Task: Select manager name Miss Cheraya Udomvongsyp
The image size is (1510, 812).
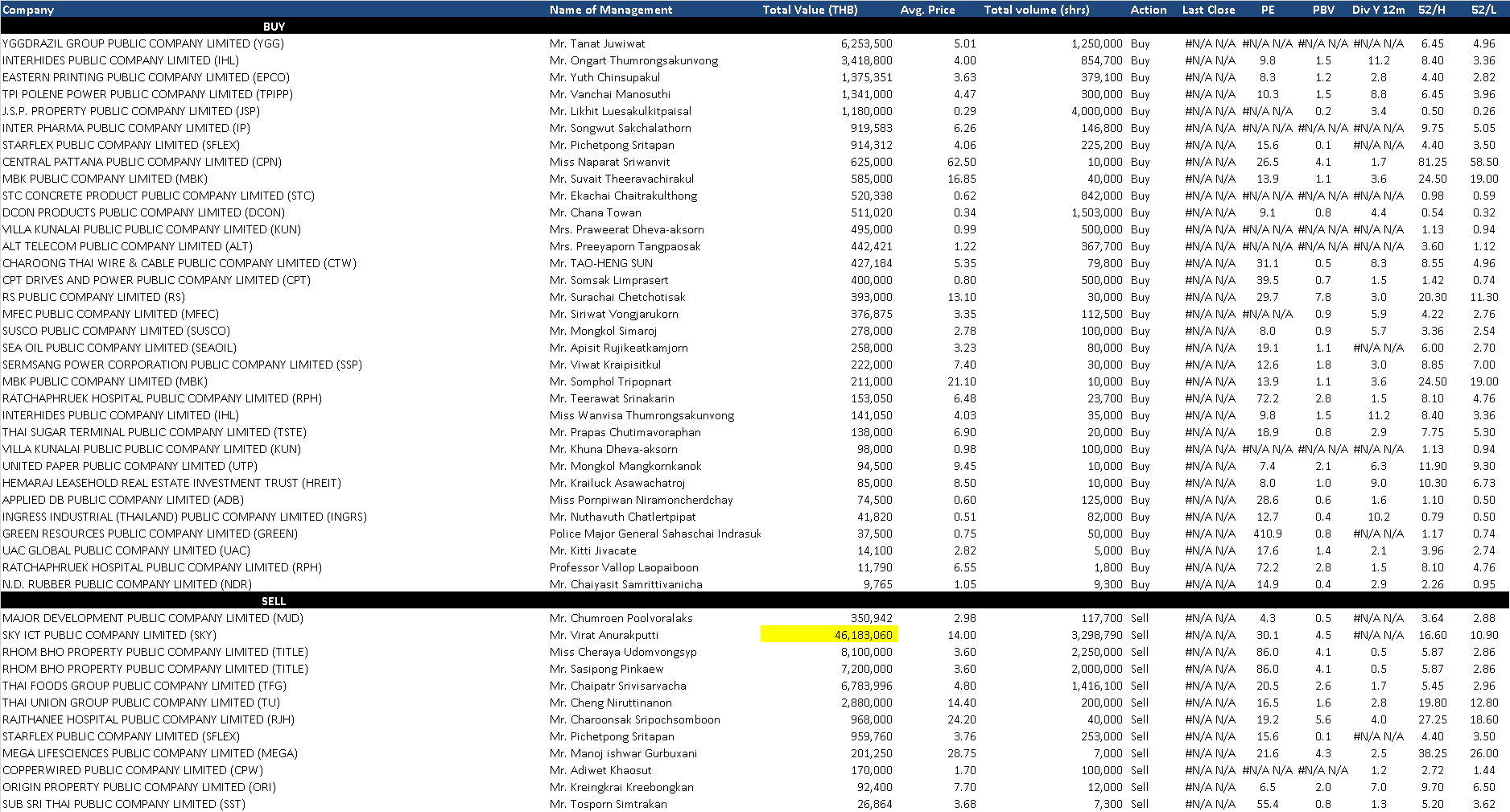Action: pyautogui.click(x=623, y=652)
